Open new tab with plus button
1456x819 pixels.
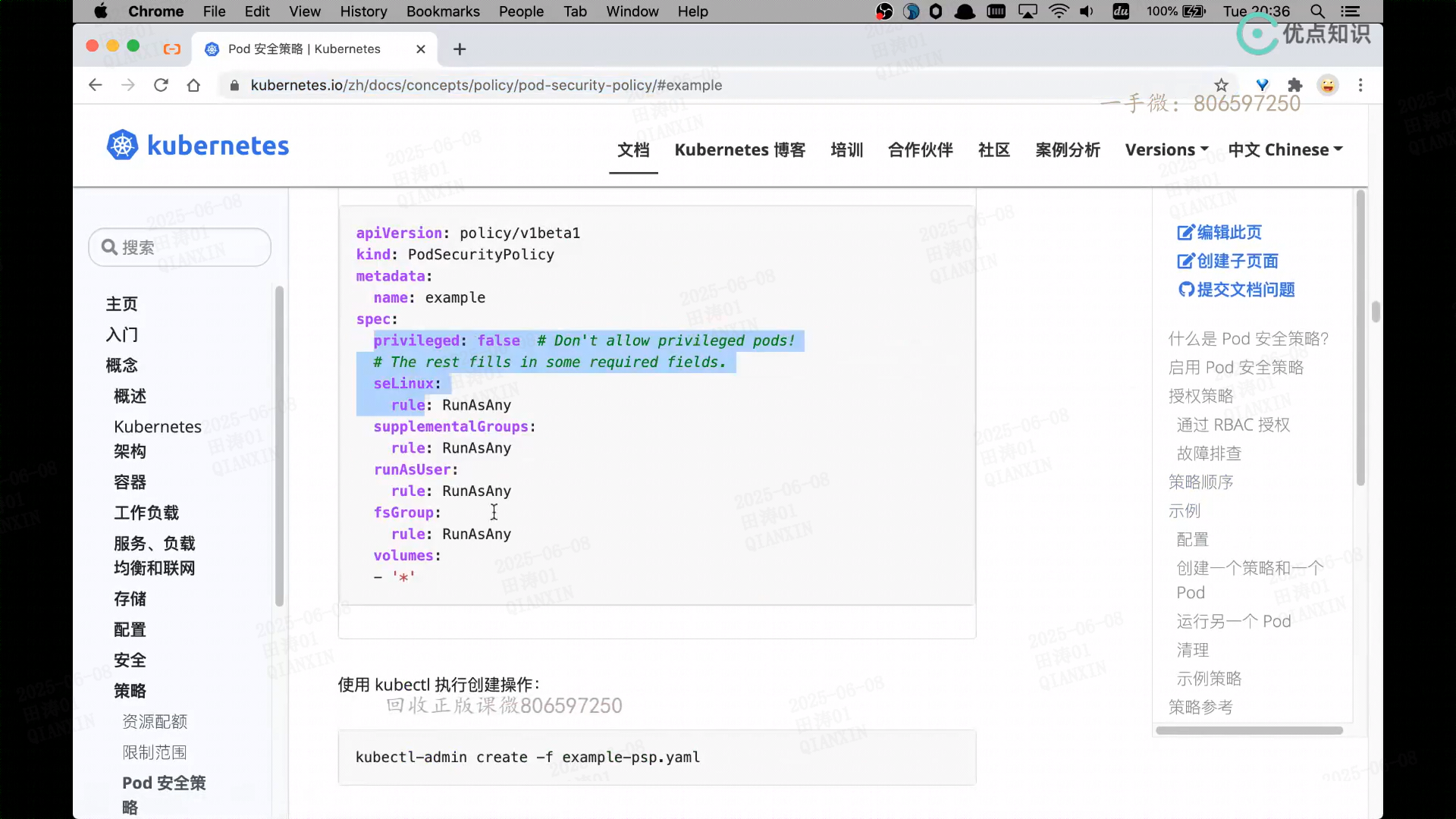point(460,49)
